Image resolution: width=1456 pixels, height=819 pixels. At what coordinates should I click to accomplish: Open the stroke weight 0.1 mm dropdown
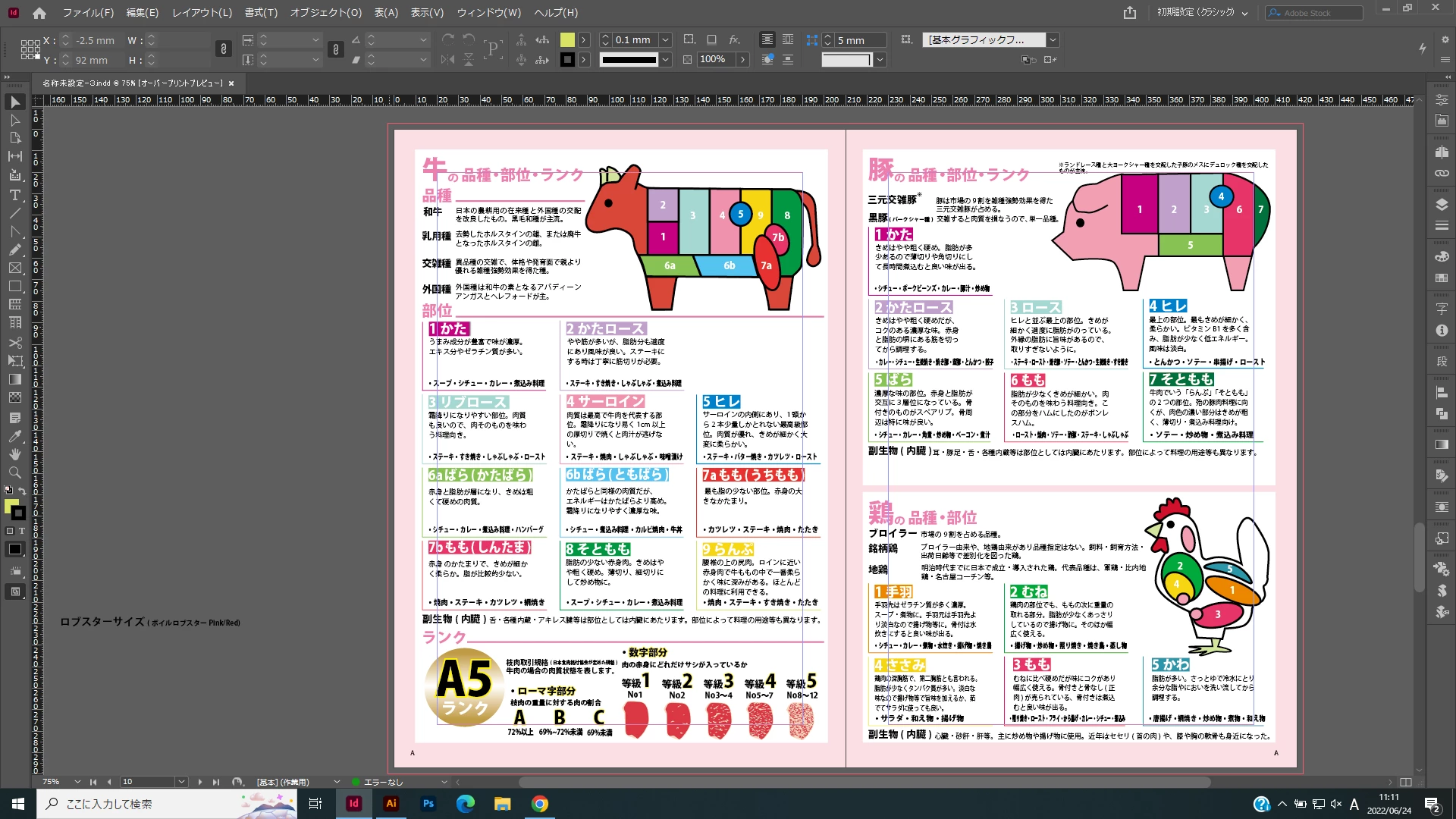tap(665, 40)
